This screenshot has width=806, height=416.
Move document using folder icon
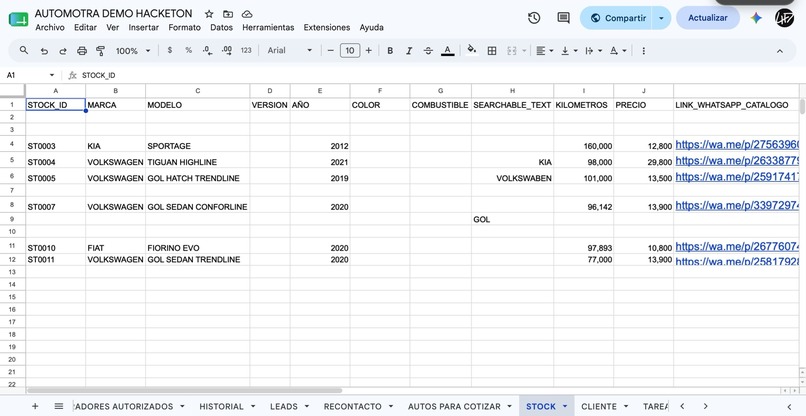(228, 14)
